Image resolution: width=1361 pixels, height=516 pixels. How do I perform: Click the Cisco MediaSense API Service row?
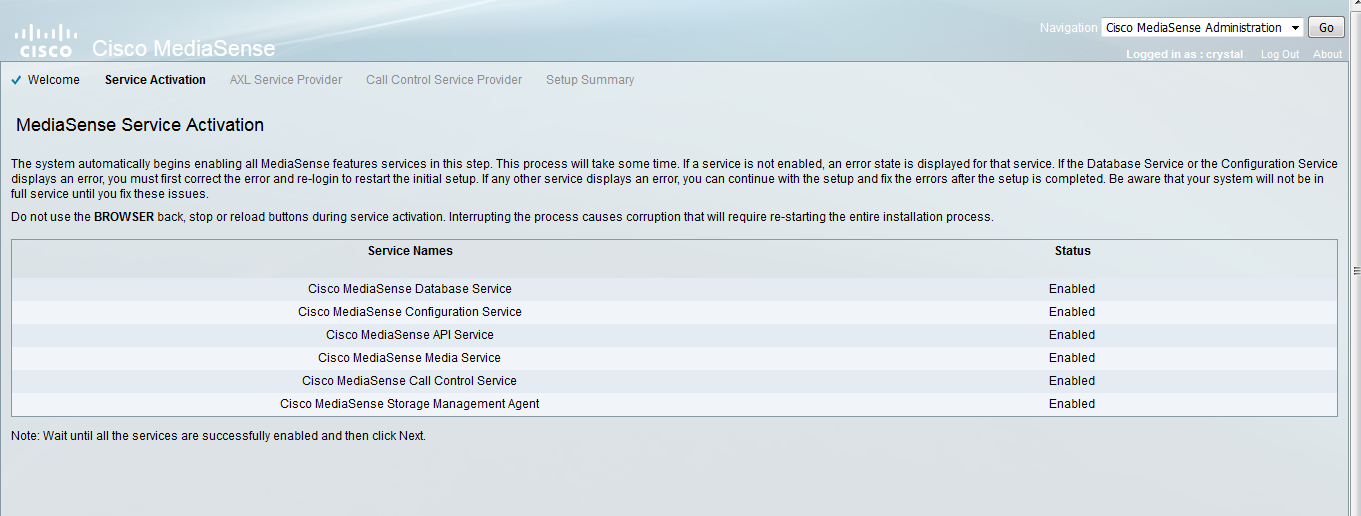(410, 335)
